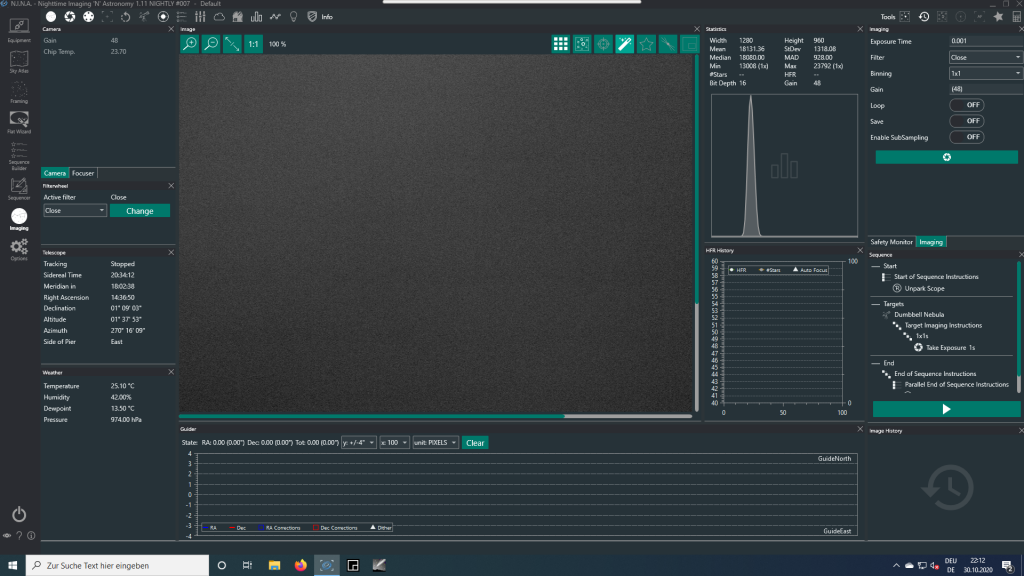Enable the Loop switch
This screenshot has width=1024, height=576.
coord(966,105)
